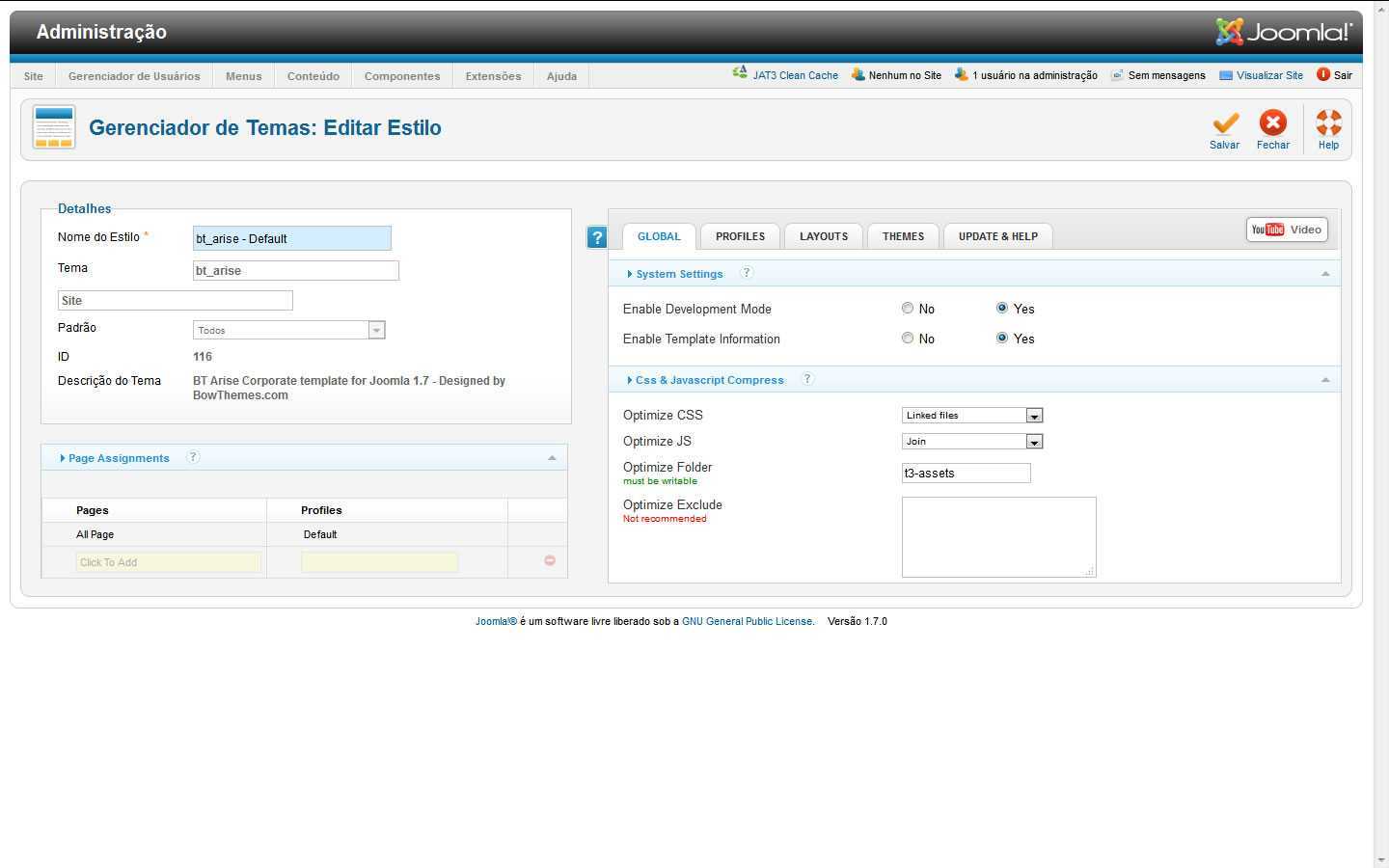Click the YouTube Video button
The width and height of the screenshot is (1389, 868).
(x=1287, y=230)
